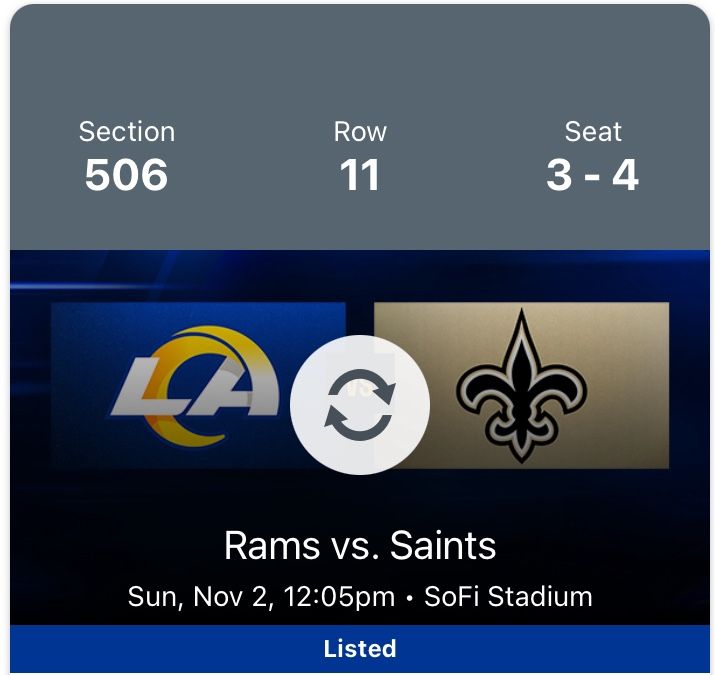Click the SoFi Stadium venue text
Screen dimensions: 715x675
(x=508, y=597)
